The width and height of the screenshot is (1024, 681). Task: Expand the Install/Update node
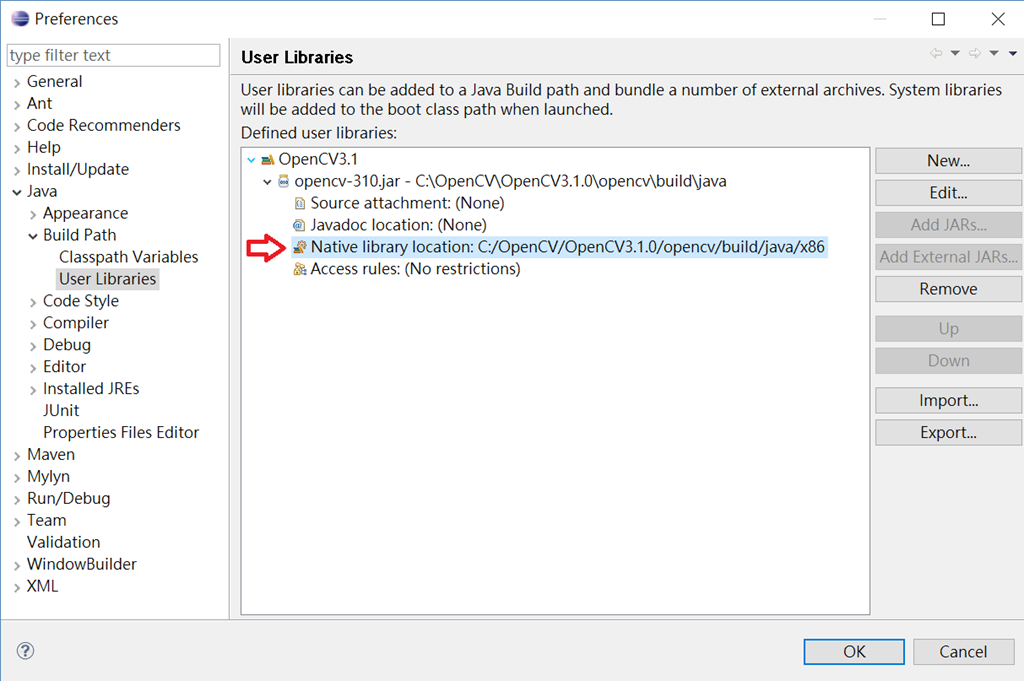click(x=17, y=170)
